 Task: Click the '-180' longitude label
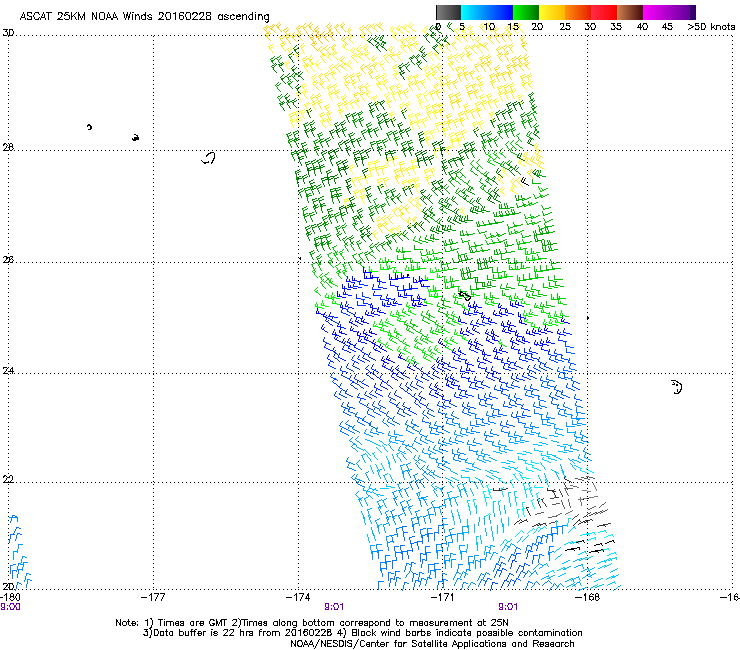10,597
